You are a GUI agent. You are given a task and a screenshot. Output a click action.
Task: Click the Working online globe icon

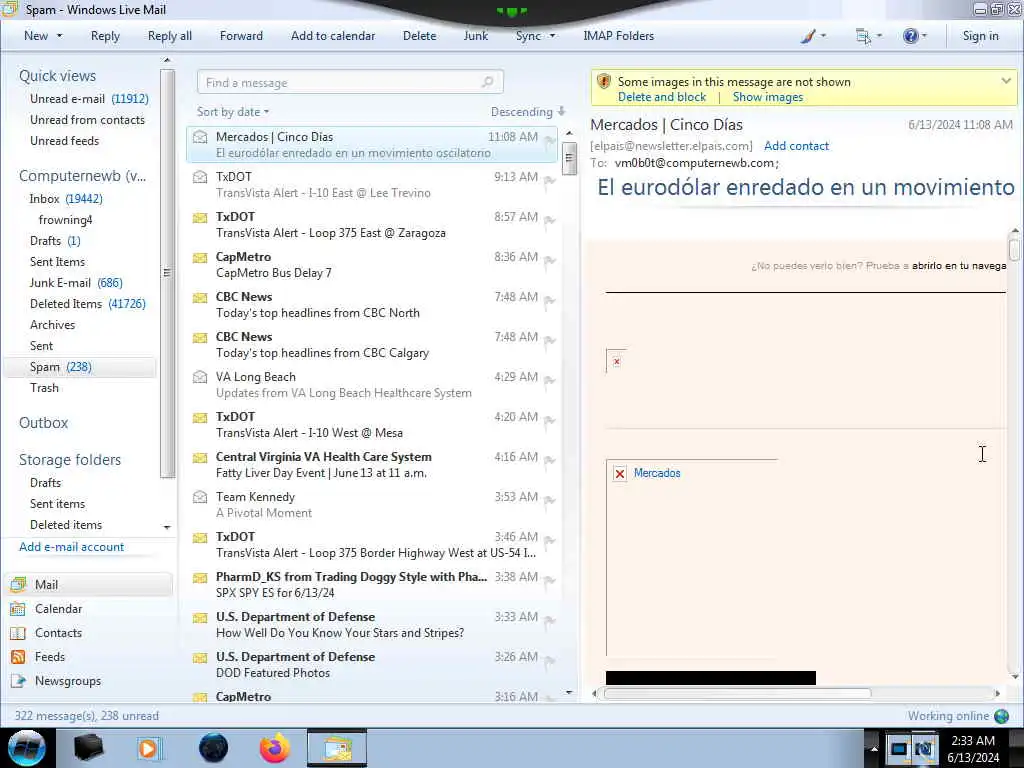(x=1002, y=716)
